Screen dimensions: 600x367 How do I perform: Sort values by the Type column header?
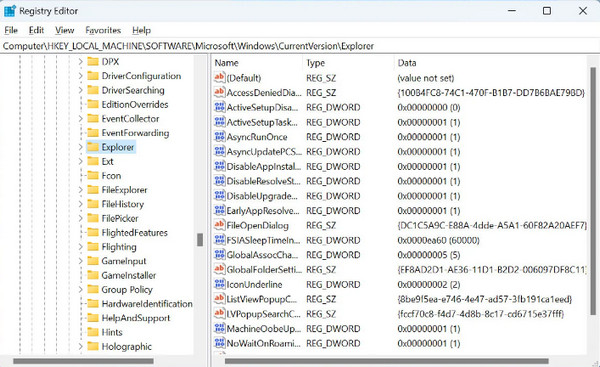point(348,63)
